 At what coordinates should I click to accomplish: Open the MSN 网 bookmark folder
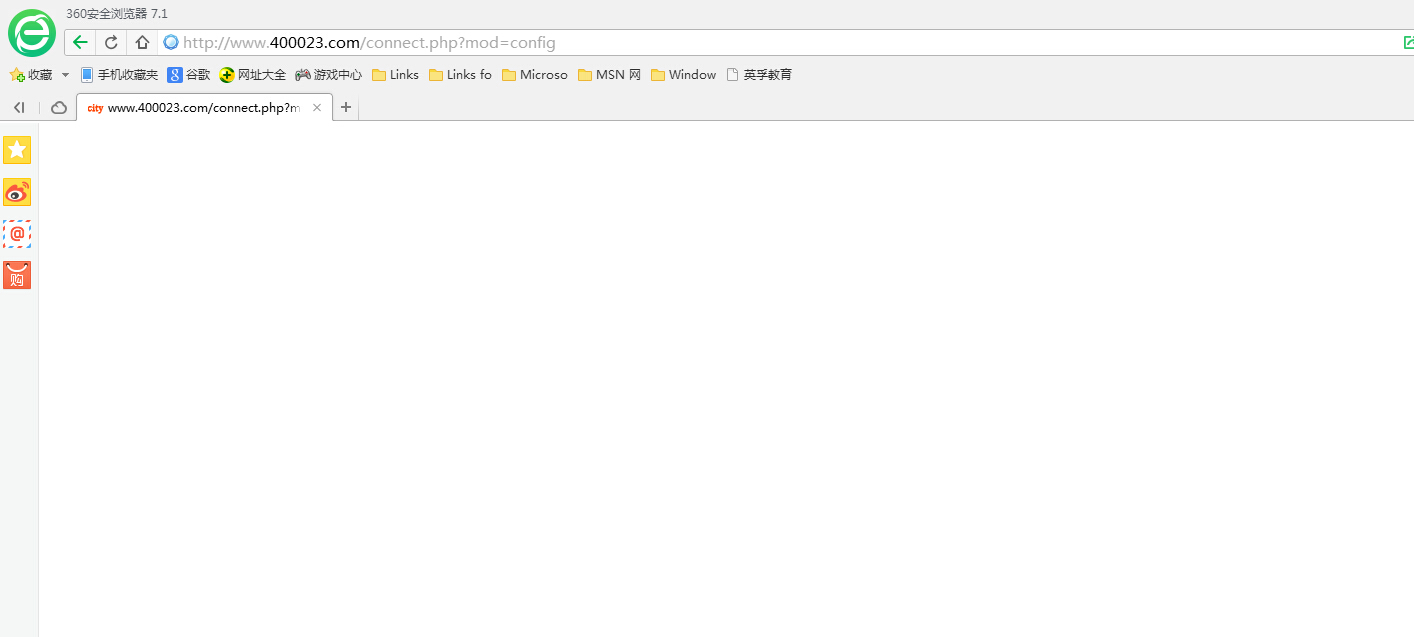point(609,75)
